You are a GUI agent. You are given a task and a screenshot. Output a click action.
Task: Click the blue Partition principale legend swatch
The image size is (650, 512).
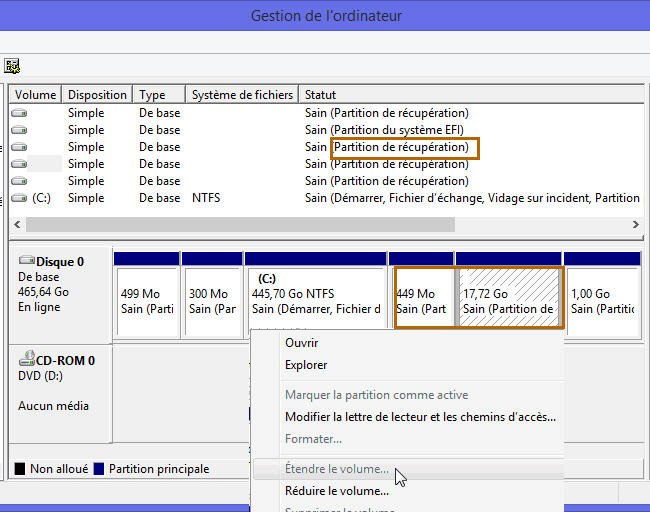pos(99,469)
